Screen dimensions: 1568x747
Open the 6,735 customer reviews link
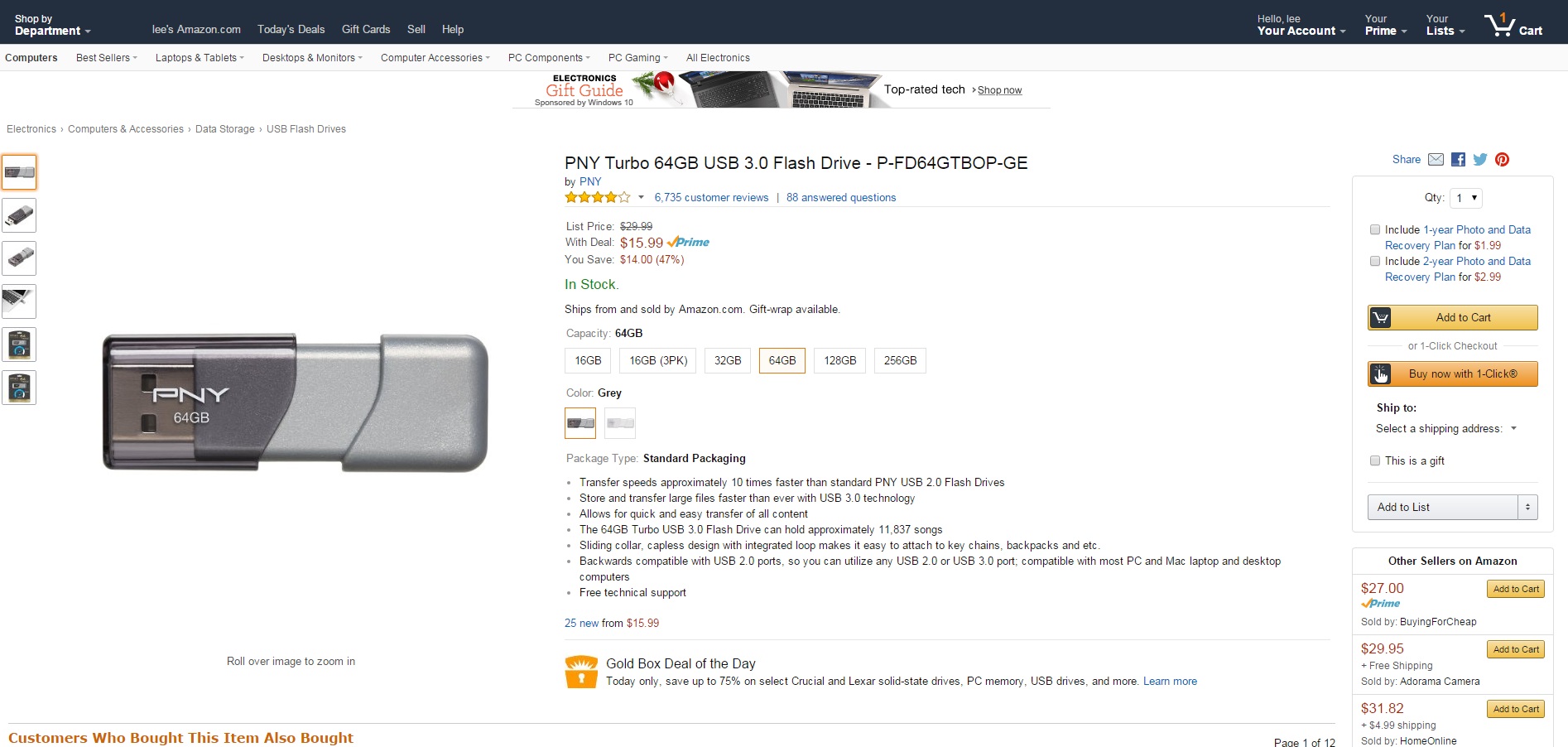coord(711,198)
